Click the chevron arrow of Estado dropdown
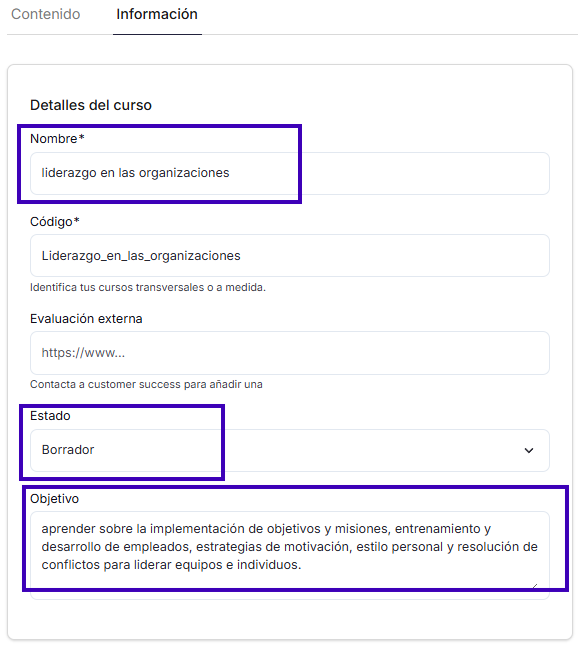 tap(529, 450)
